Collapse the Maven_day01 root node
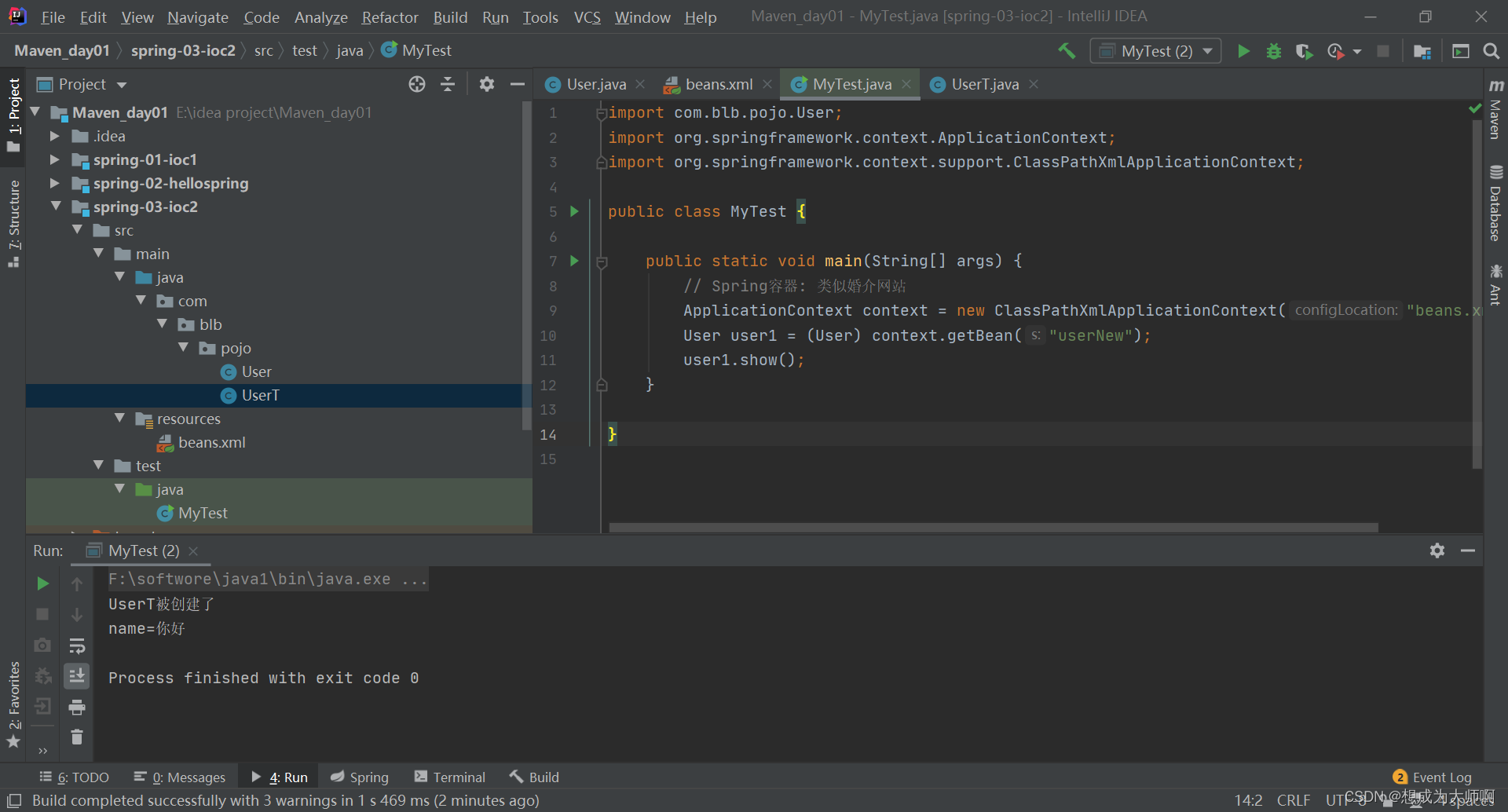 tap(35, 112)
